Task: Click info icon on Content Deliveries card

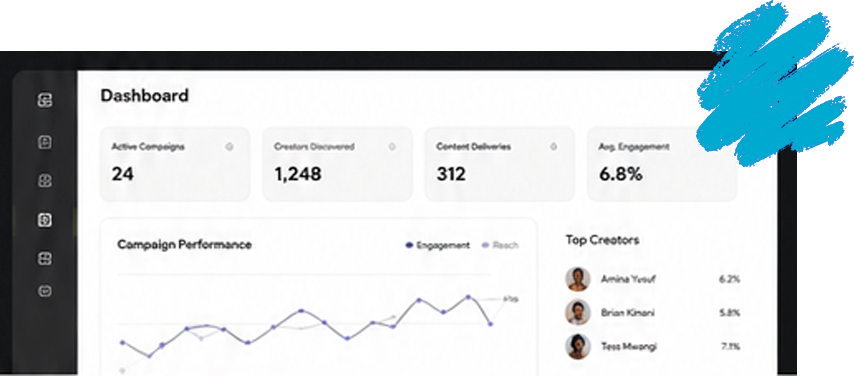Action: [553, 147]
